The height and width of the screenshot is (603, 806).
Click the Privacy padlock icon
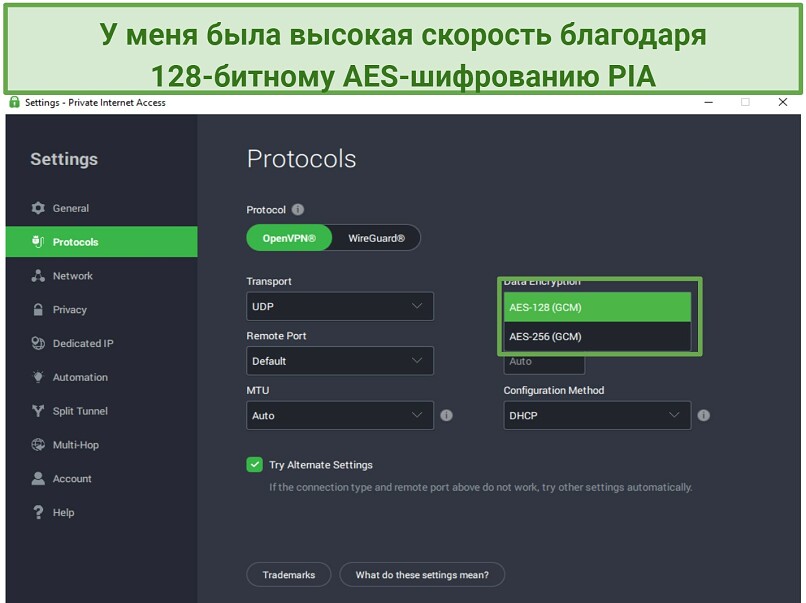(38, 309)
